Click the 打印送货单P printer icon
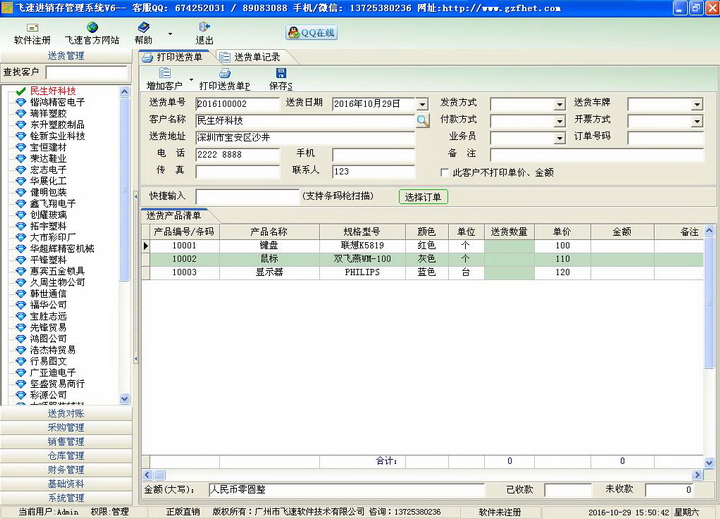The image size is (720, 519). [x=223, y=73]
